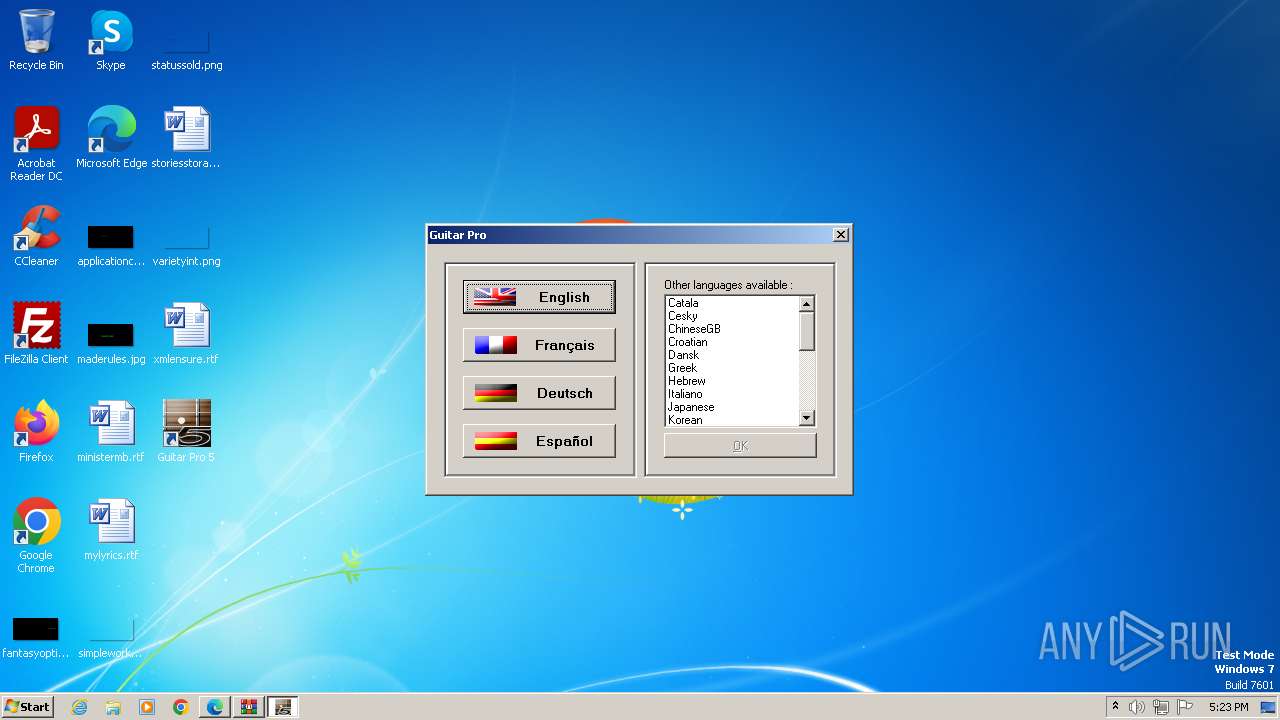Image resolution: width=1280 pixels, height=720 pixels.
Task: Select the Acrobat Reader DC shortcut
Action: pyautogui.click(x=36, y=144)
